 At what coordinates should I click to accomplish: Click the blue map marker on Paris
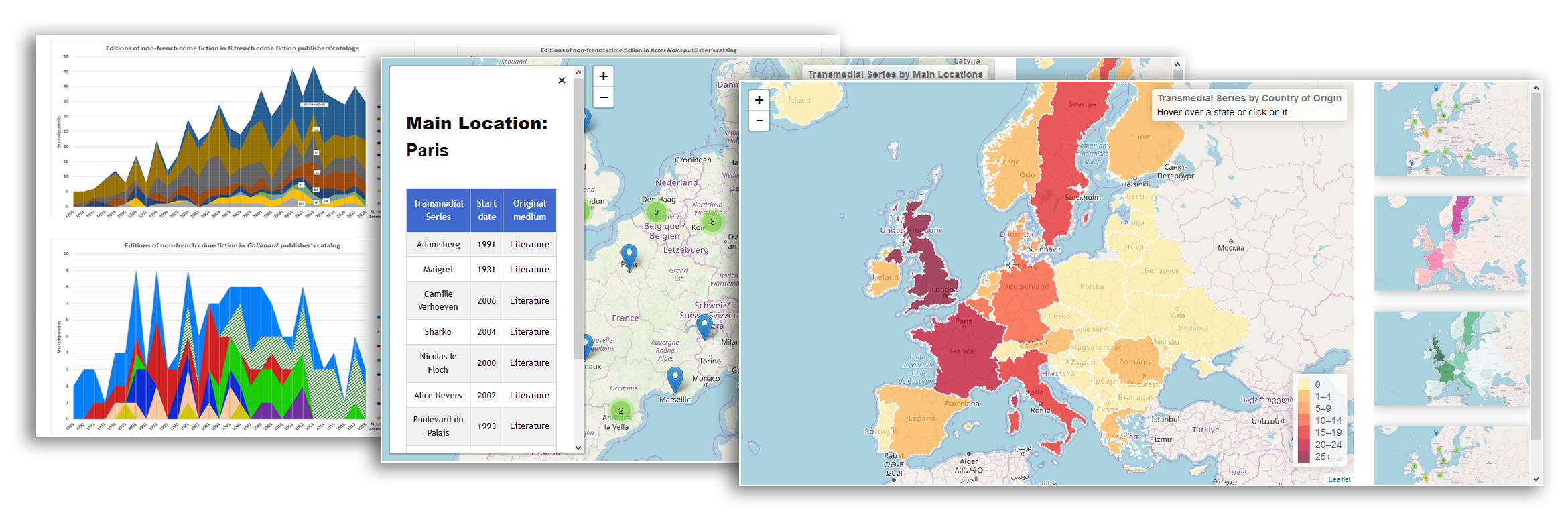point(629,256)
